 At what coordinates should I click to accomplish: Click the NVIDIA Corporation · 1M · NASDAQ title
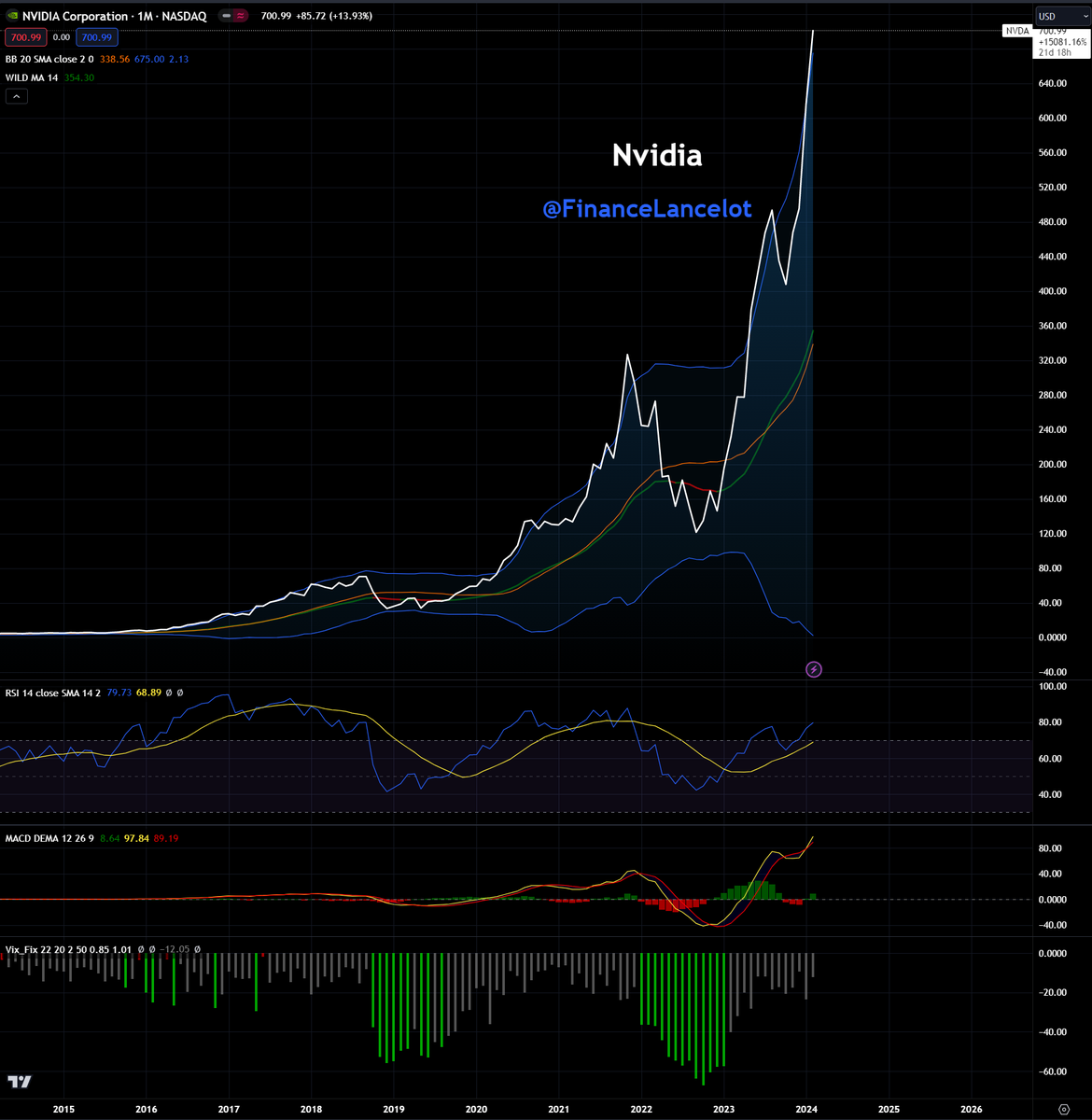pos(114,16)
